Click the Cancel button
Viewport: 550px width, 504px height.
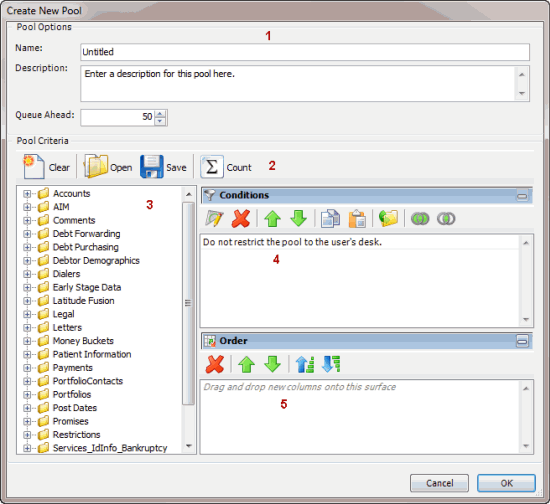pos(439,483)
